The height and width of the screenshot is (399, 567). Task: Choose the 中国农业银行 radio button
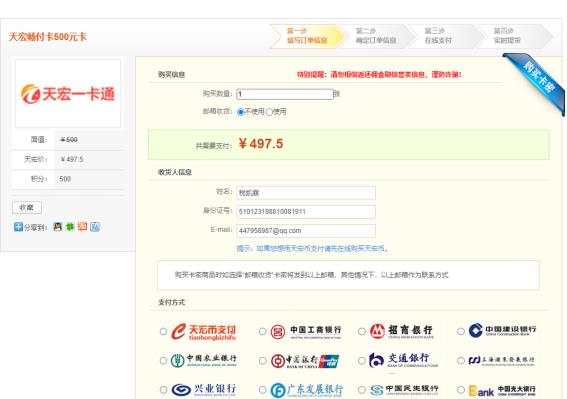point(163,361)
